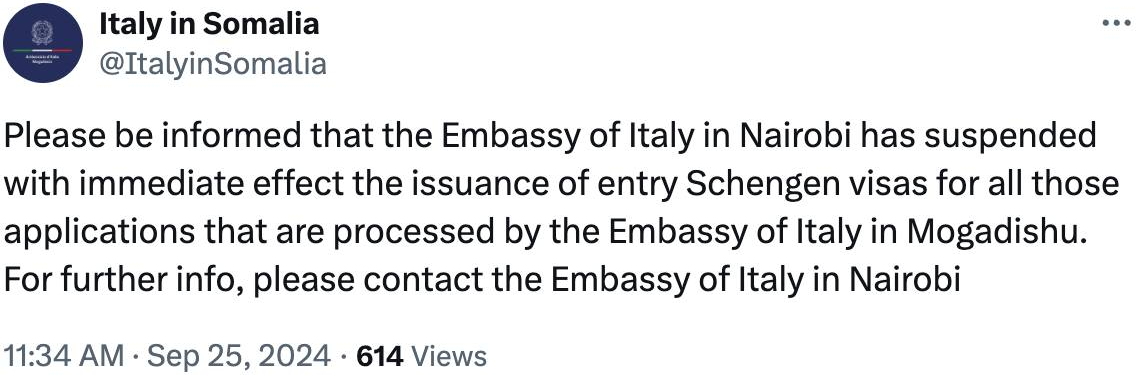Select the Views label
1137x385 pixels.
[x=448, y=356]
